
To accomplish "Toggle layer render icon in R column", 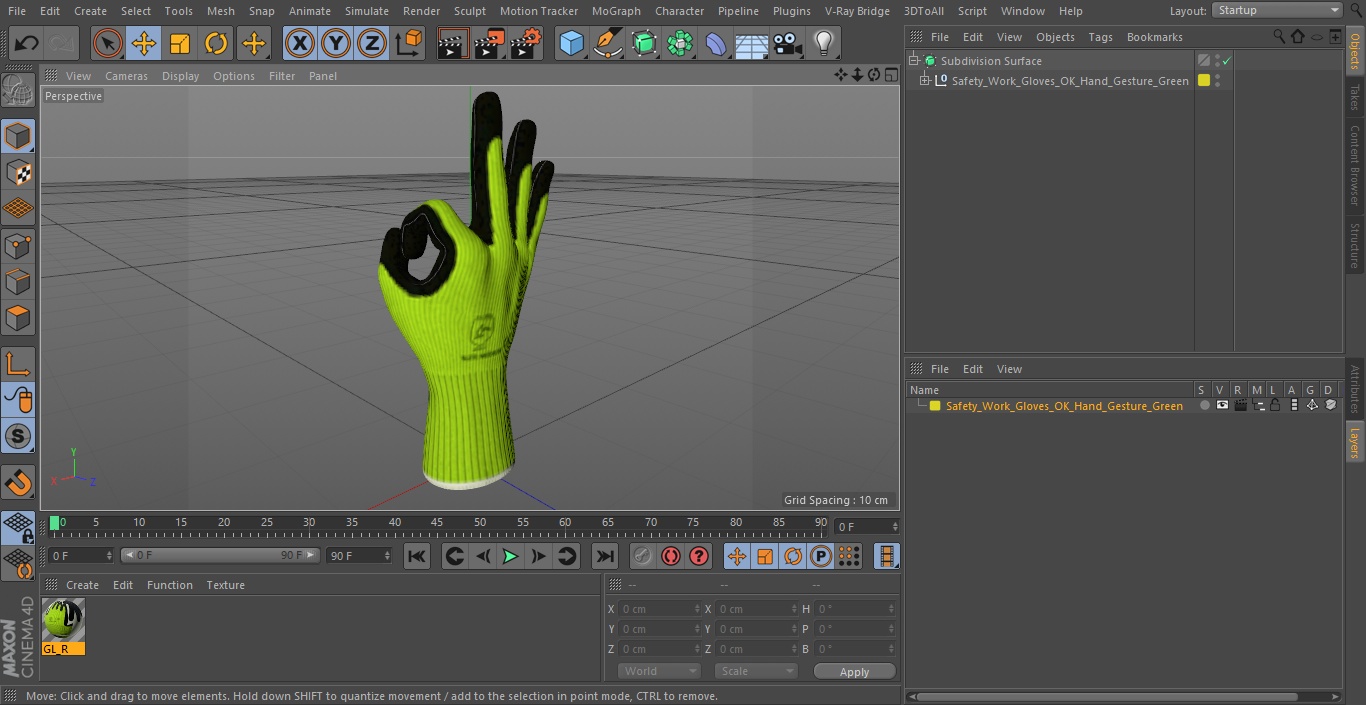I will tap(1240, 405).
